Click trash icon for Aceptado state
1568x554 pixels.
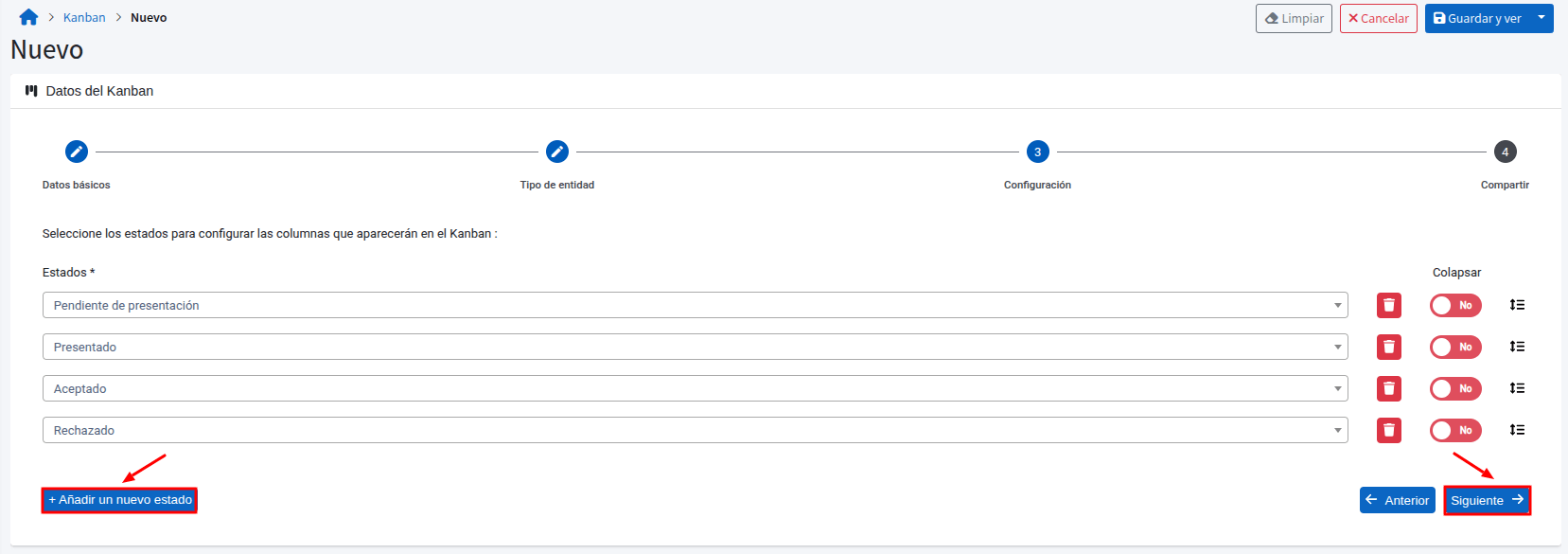[x=1388, y=388]
